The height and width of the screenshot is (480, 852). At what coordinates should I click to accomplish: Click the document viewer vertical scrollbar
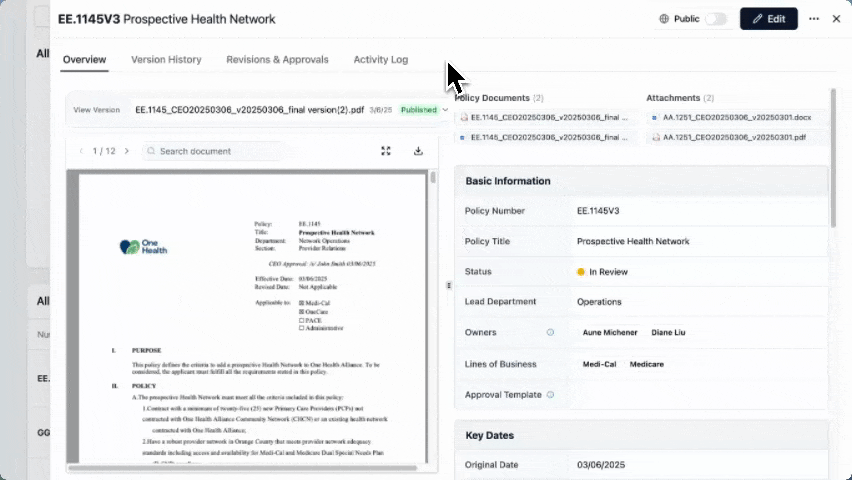click(x=433, y=178)
